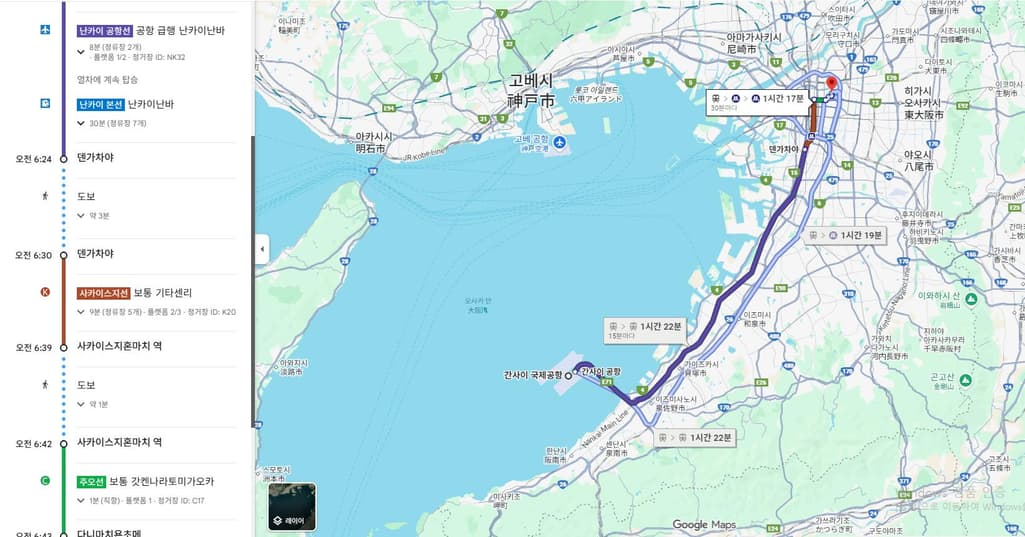This screenshot has height=537, width=1025.
Task: Click the walking icon before 오전 6:42
Action: 45,385
